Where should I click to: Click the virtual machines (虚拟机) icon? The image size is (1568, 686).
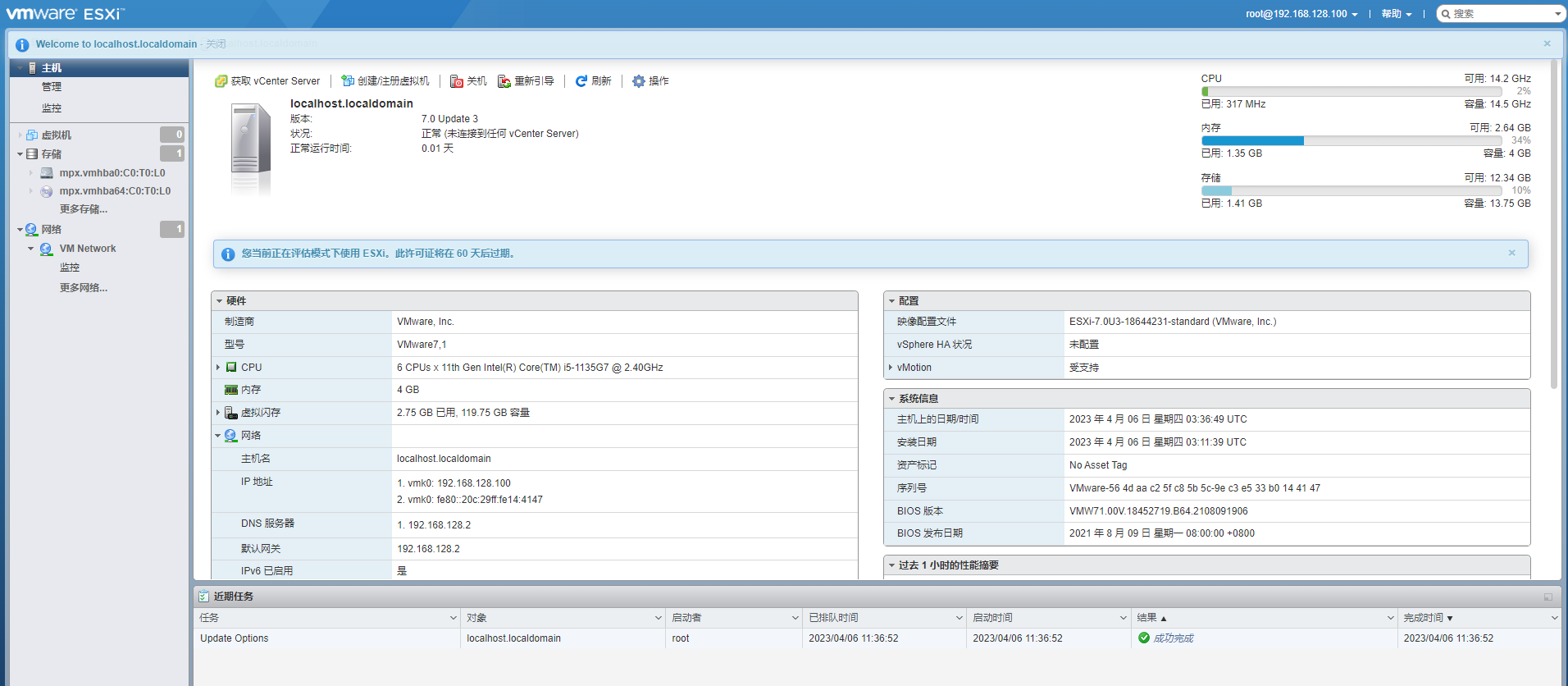[32, 135]
